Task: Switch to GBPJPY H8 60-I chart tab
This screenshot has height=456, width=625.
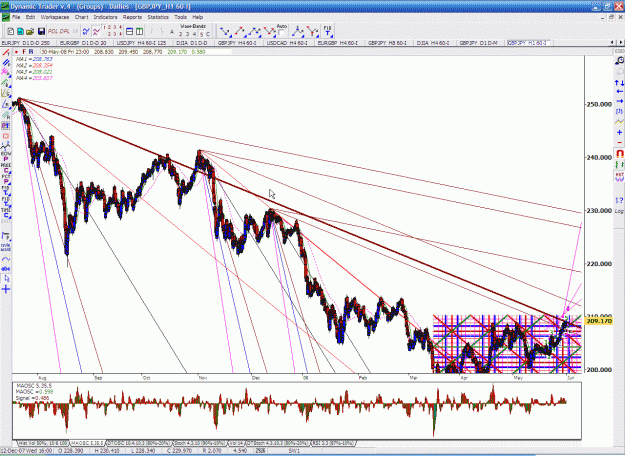Action: [387, 43]
